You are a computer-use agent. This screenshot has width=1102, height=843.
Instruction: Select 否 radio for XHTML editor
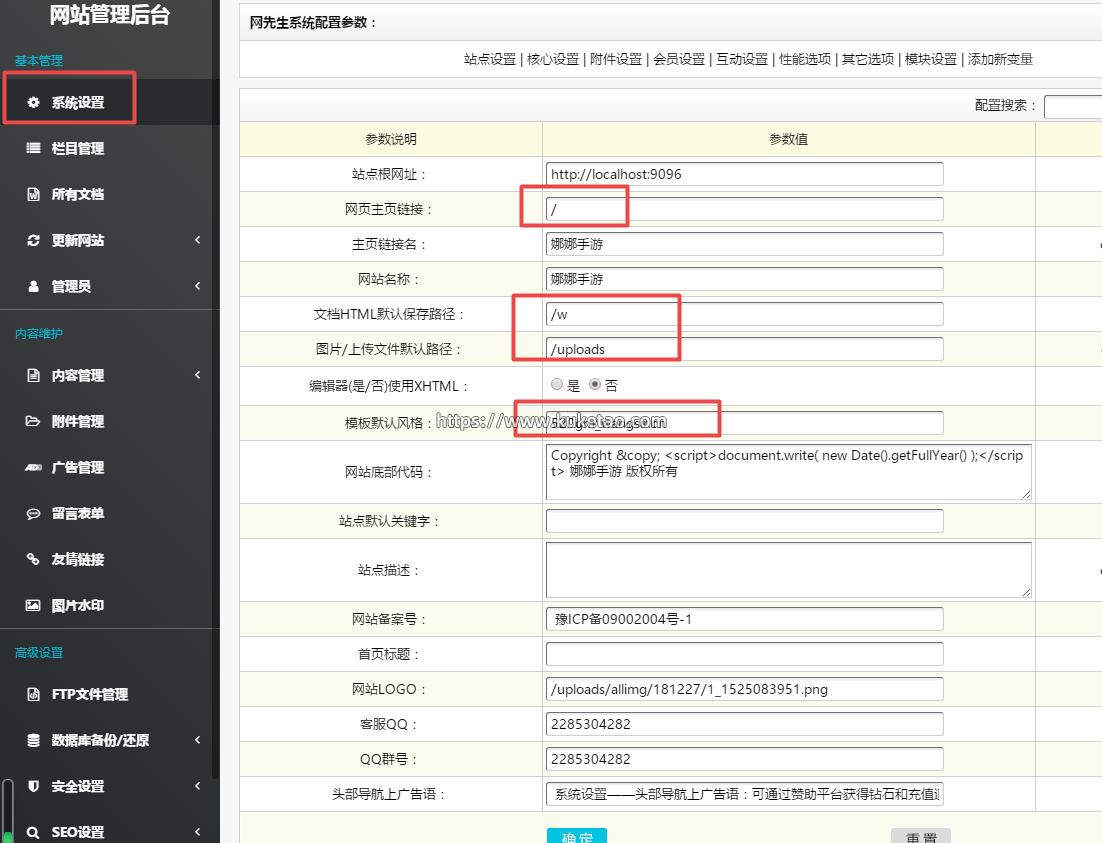point(595,385)
